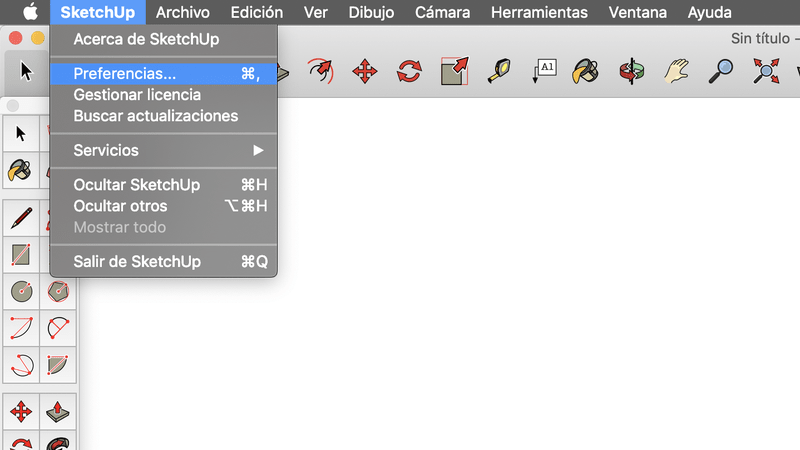This screenshot has height=450, width=800.
Task: Select the arrow Select tool in top toolbar
Action: [x=26, y=71]
